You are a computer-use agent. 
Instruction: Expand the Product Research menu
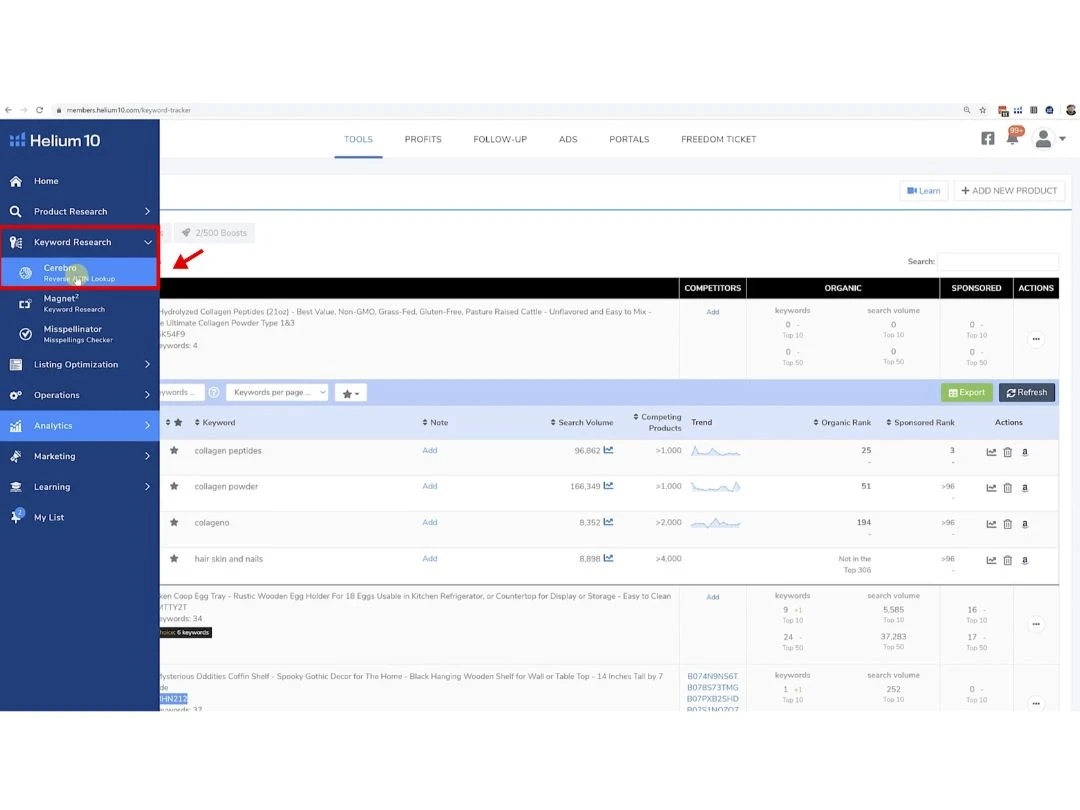147,212
